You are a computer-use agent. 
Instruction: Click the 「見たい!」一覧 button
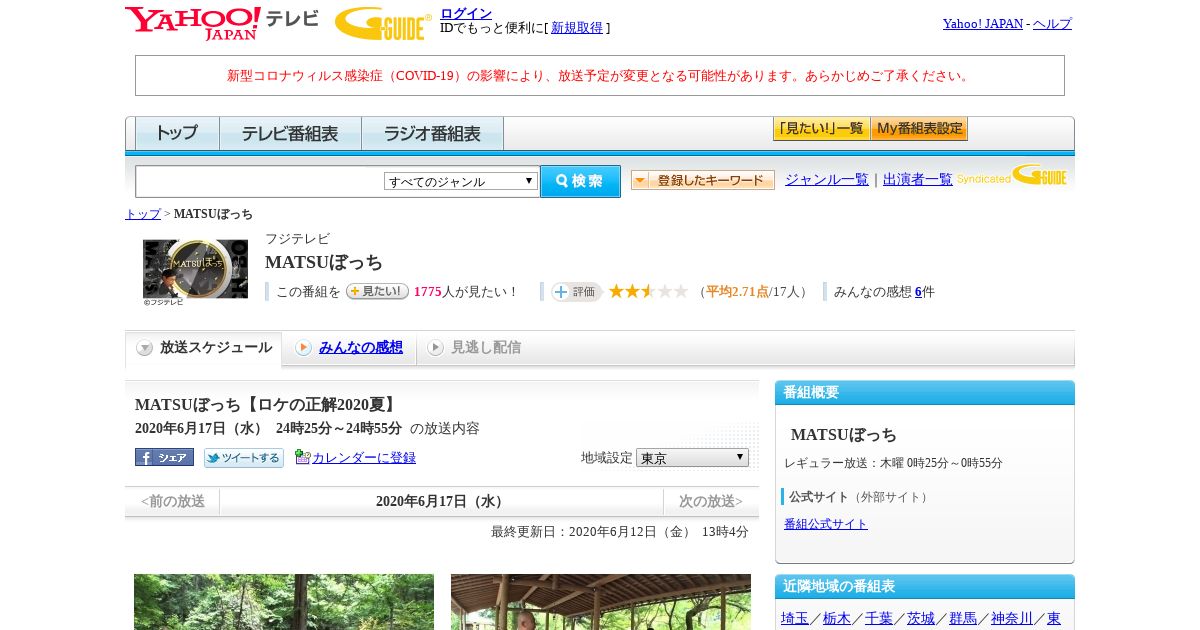click(821, 129)
